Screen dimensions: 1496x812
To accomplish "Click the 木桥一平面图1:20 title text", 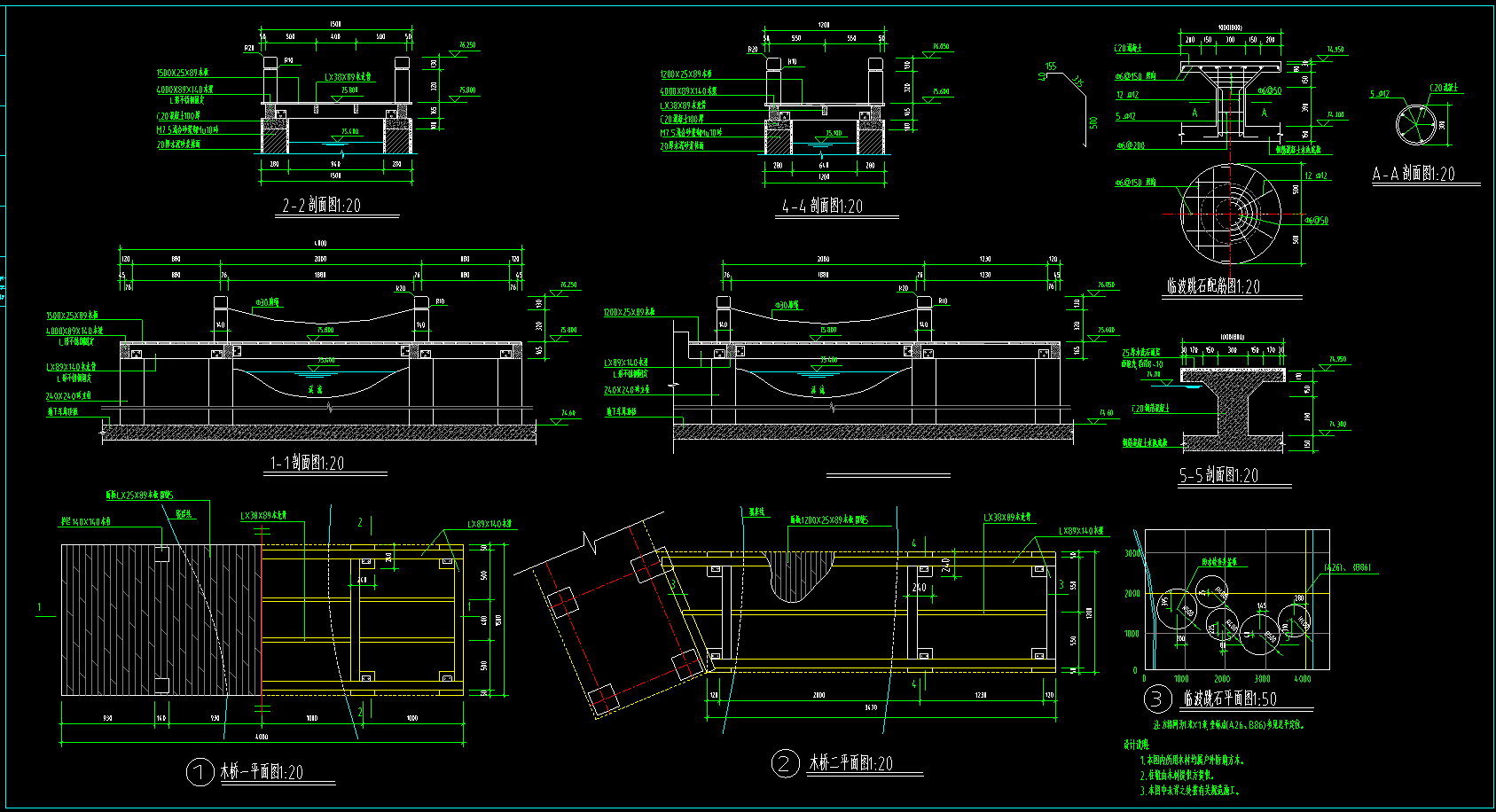I will coord(262,772).
